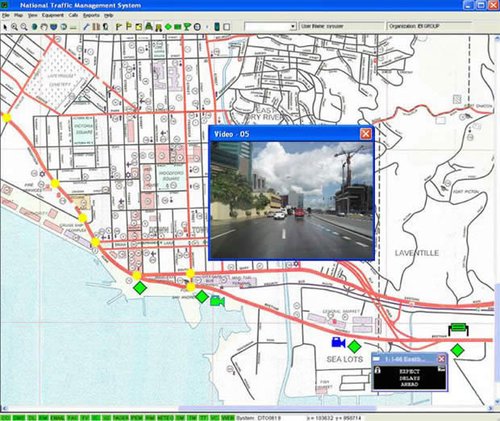Click the green message sign icon on highway
The height and width of the screenshot is (421, 500).
coord(458,328)
